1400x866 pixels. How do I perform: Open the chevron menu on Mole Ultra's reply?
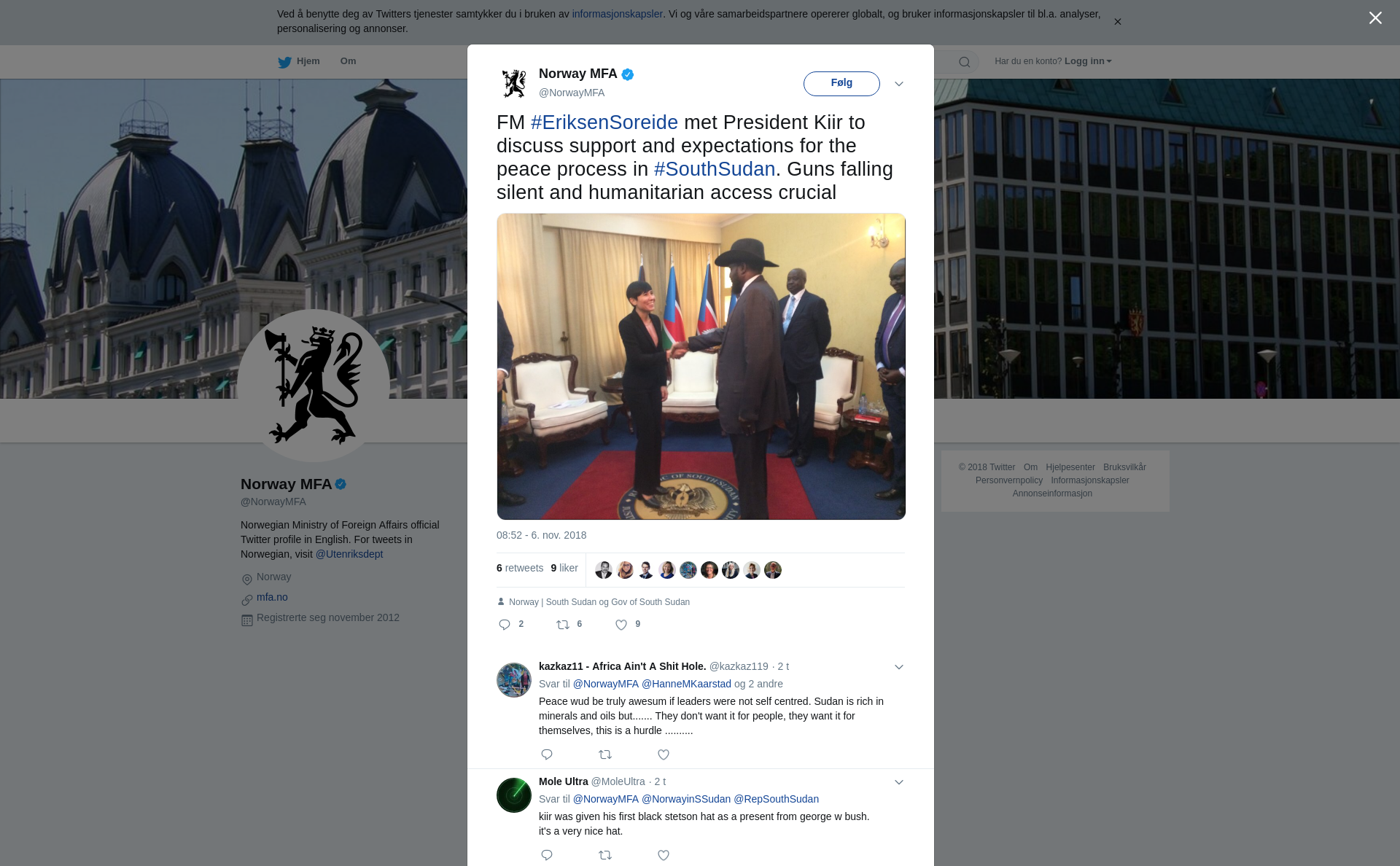click(x=899, y=782)
